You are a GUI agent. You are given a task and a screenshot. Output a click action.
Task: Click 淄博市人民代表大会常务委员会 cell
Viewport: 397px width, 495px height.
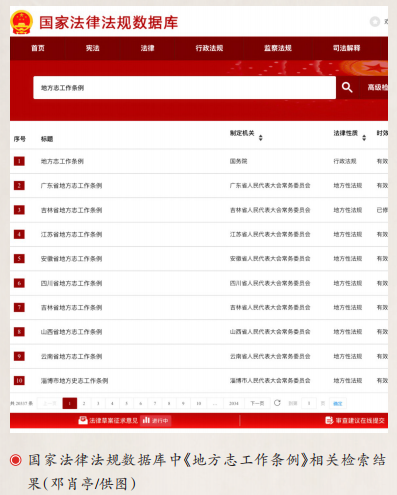(270, 381)
